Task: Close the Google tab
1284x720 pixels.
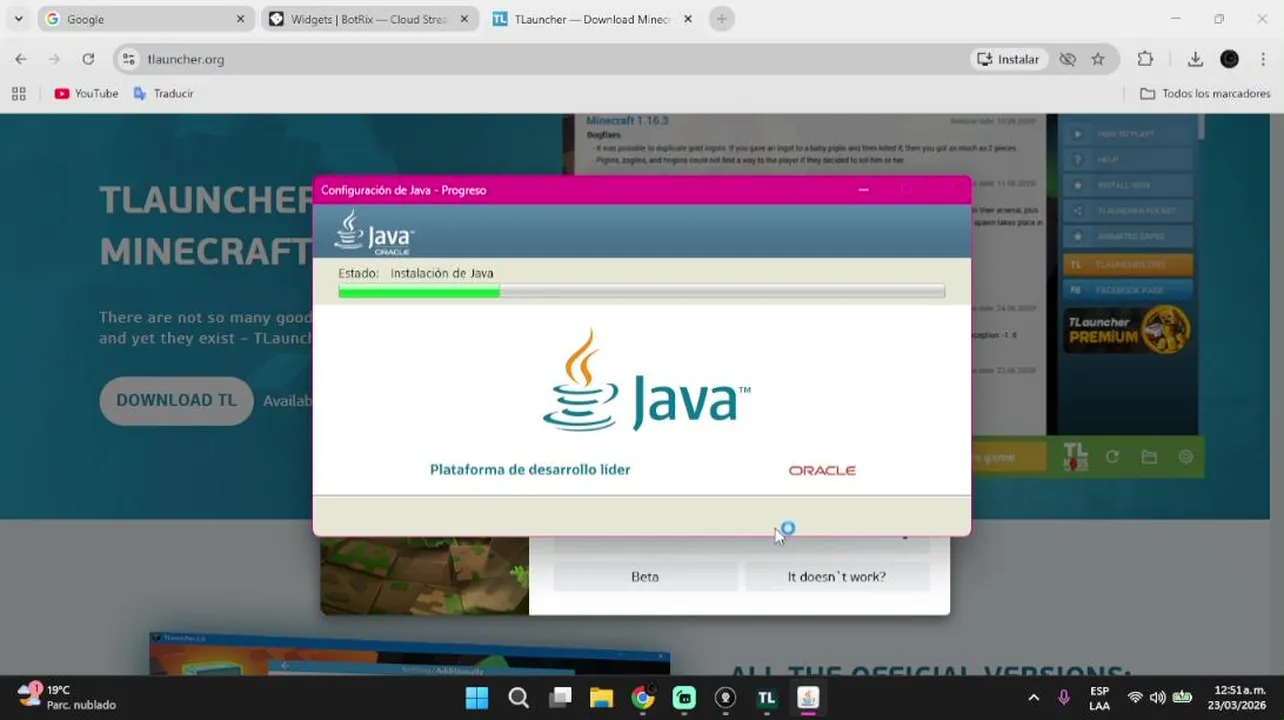Action: pos(240,19)
